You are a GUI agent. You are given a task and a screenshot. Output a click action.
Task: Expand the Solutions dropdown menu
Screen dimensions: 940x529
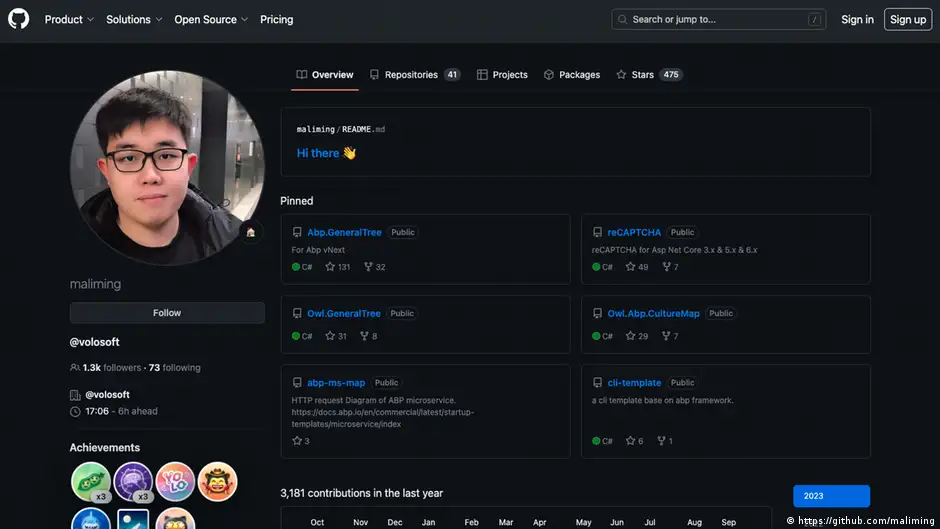tap(134, 19)
